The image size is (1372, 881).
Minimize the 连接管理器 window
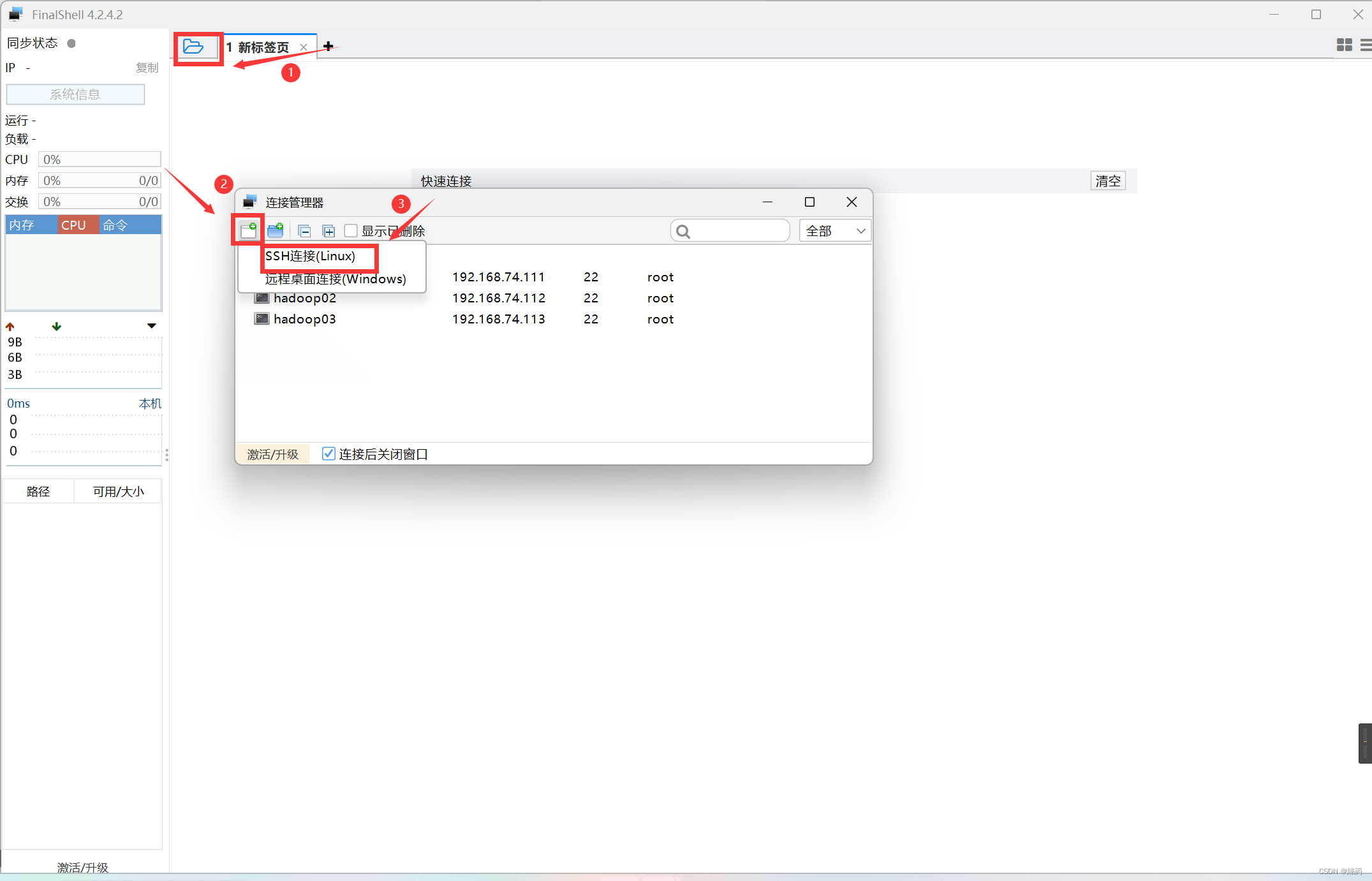point(767,202)
